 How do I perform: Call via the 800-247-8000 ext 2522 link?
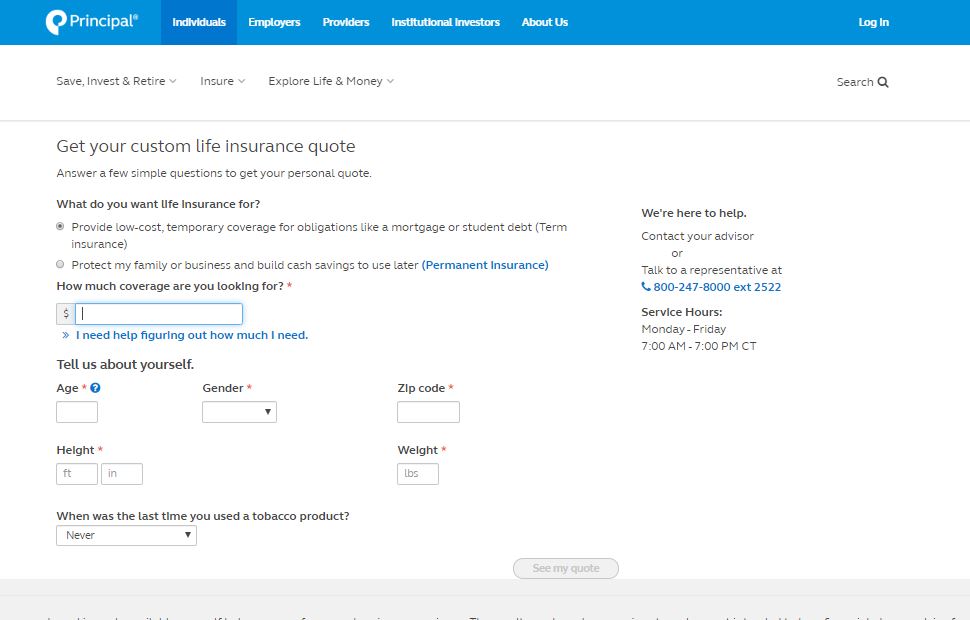[x=717, y=286]
